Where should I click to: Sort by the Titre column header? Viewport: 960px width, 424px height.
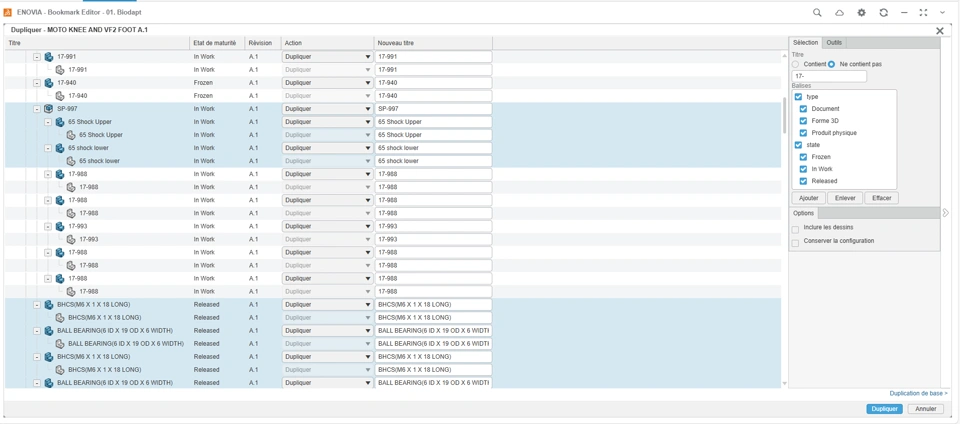(97, 43)
